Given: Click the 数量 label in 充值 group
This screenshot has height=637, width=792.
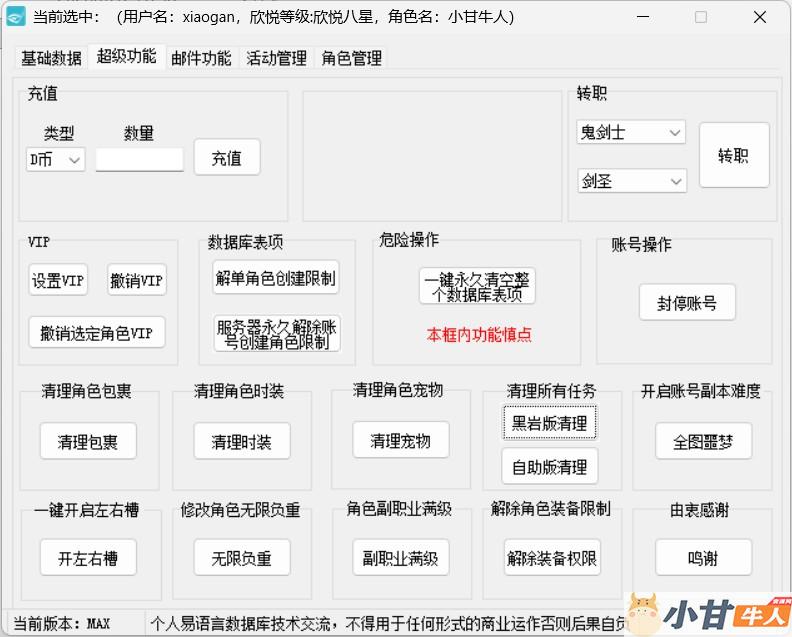Looking at the screenshot, I should click(138, 133).
